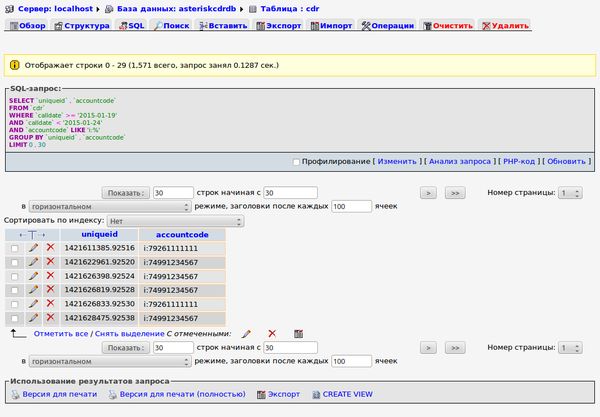Click the Анализ запроса link
The width and height of the screenshot is (600, 417).
click(459, 161)
